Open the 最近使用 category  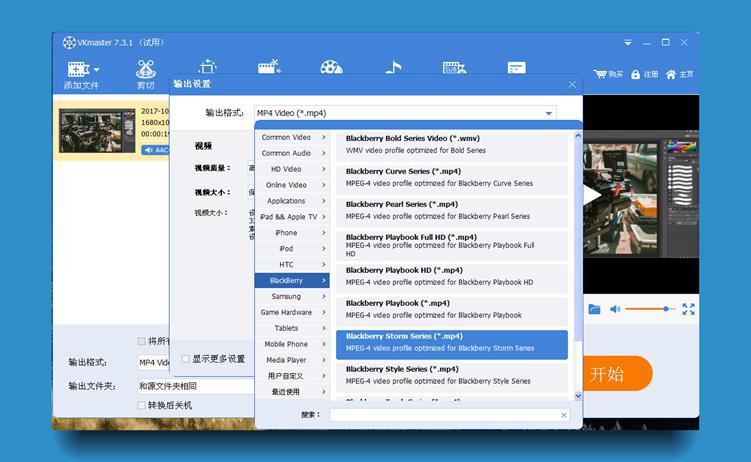tap(292, 392)
